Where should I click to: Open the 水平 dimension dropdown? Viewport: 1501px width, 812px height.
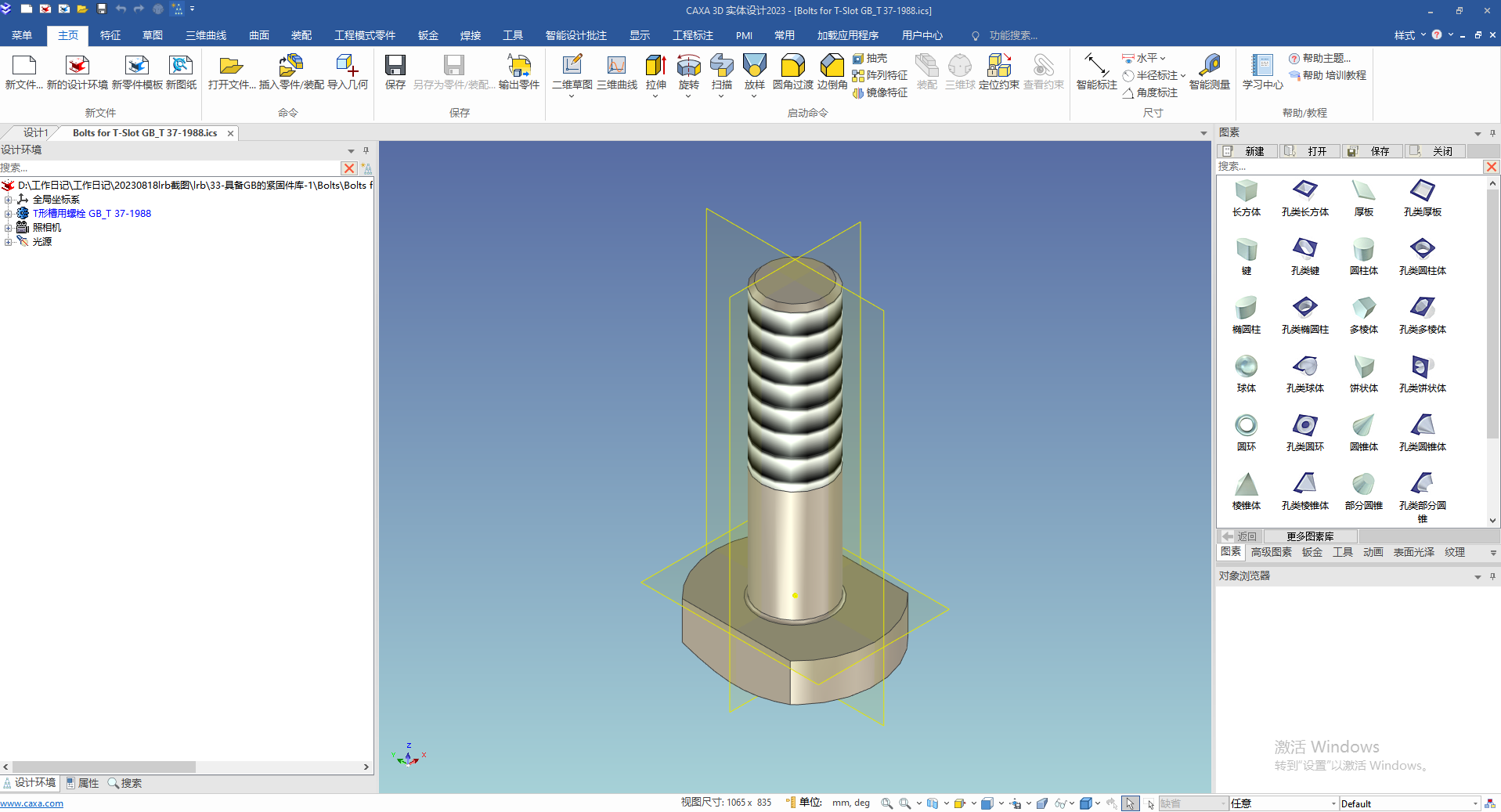1163,59
